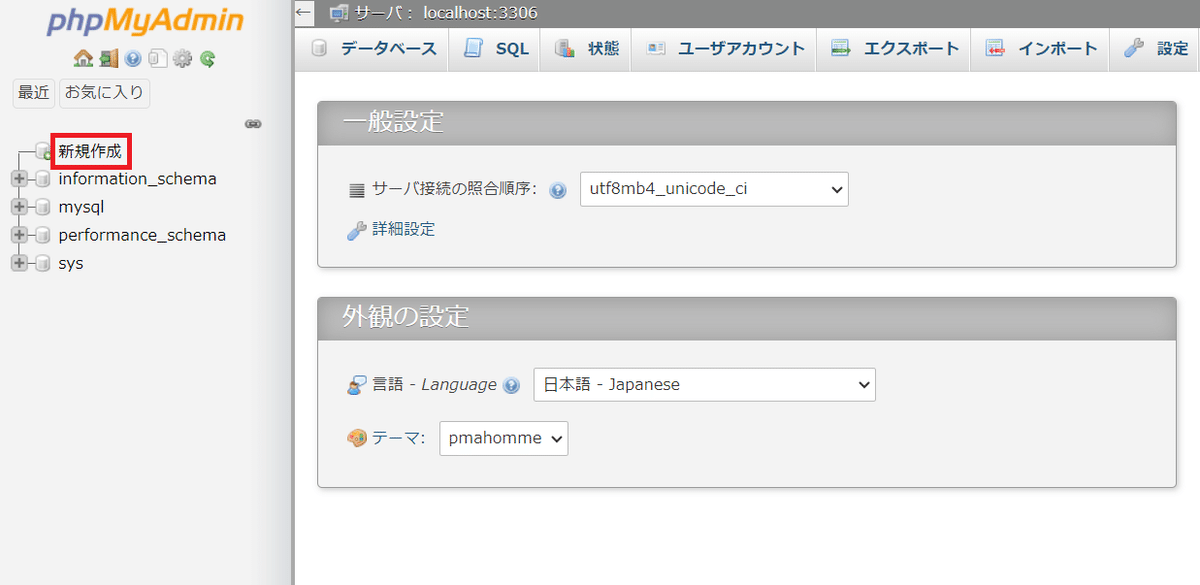
Task: Click the information_schema database icon
Action: [x=42, y=180]
